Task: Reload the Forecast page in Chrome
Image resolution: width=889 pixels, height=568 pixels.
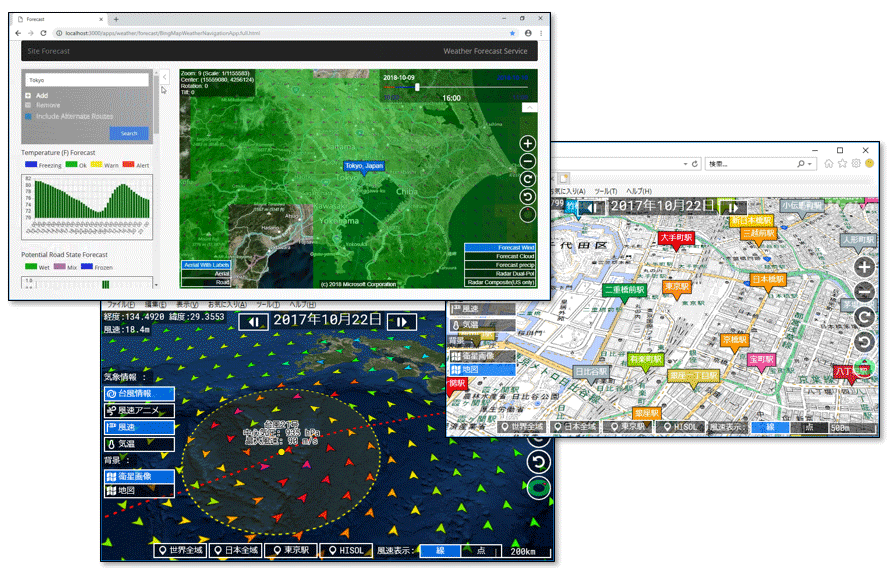Action: pyautogui.click(x=46, y=33)
